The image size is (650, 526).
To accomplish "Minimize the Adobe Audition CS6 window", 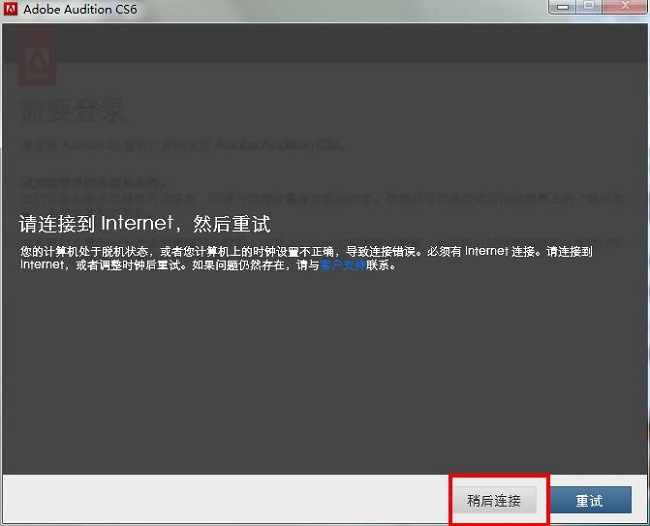I will point(562,7).
